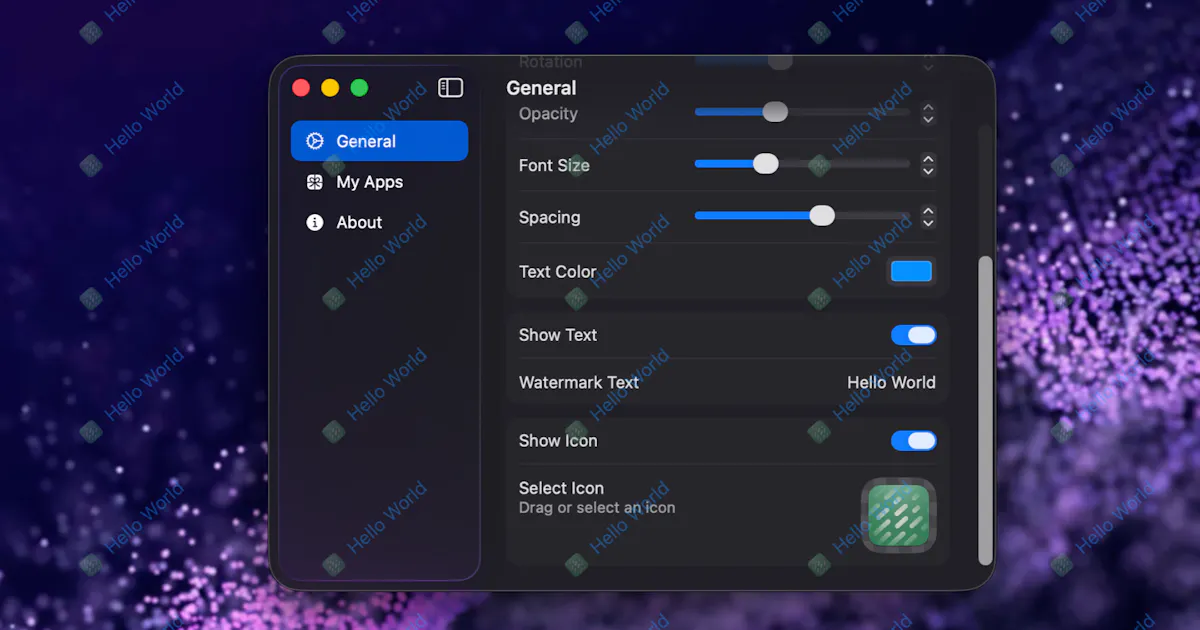Click the About info icon
Screen dimensions: 1200x630
[315, 222]
